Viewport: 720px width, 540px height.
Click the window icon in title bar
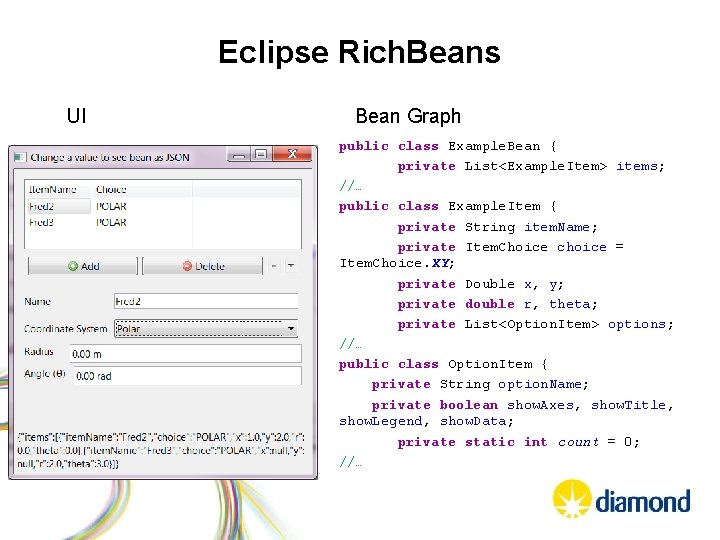click(19, 157)
